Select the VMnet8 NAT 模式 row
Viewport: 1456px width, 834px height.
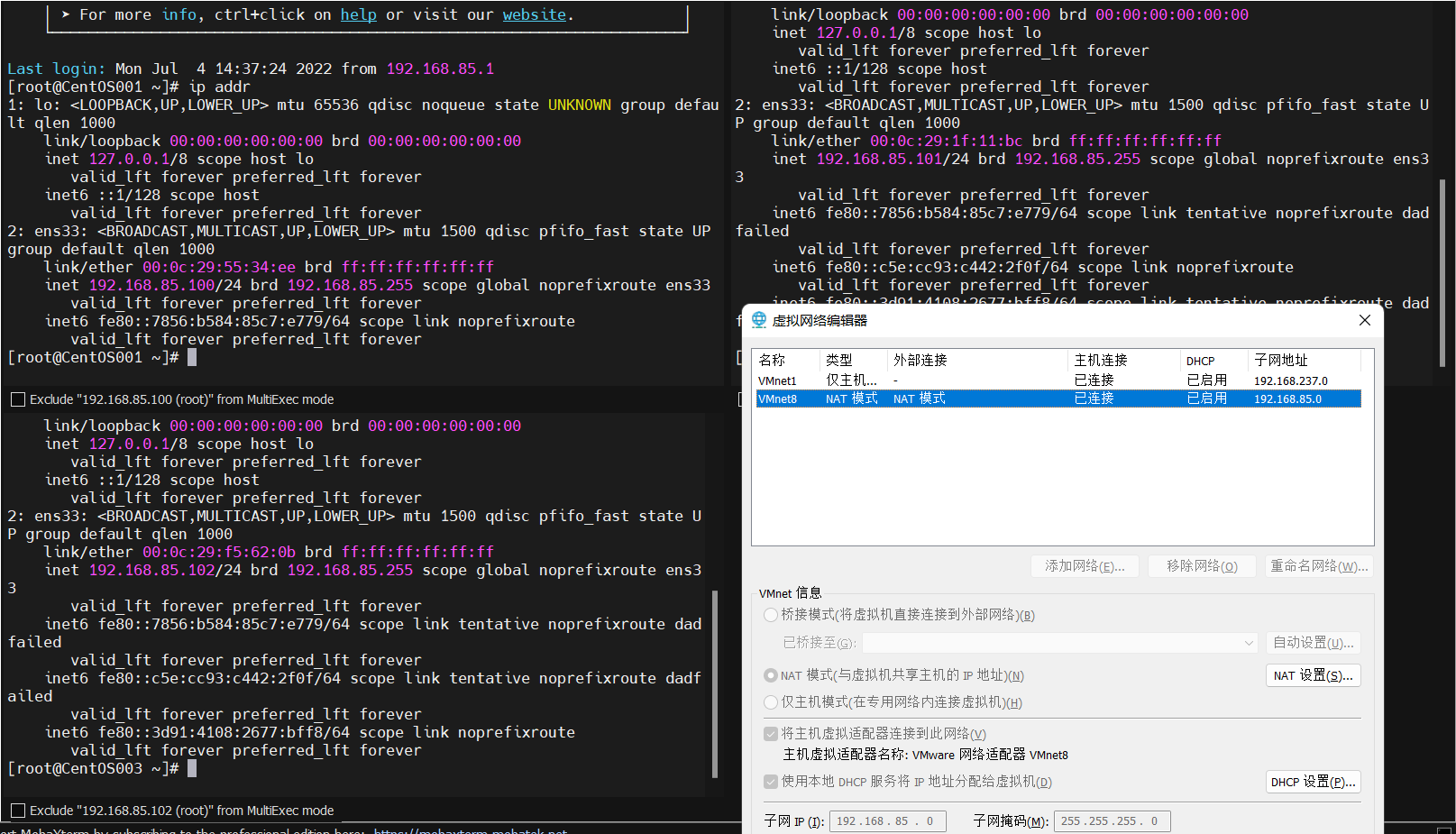(x=1058, y=399)
